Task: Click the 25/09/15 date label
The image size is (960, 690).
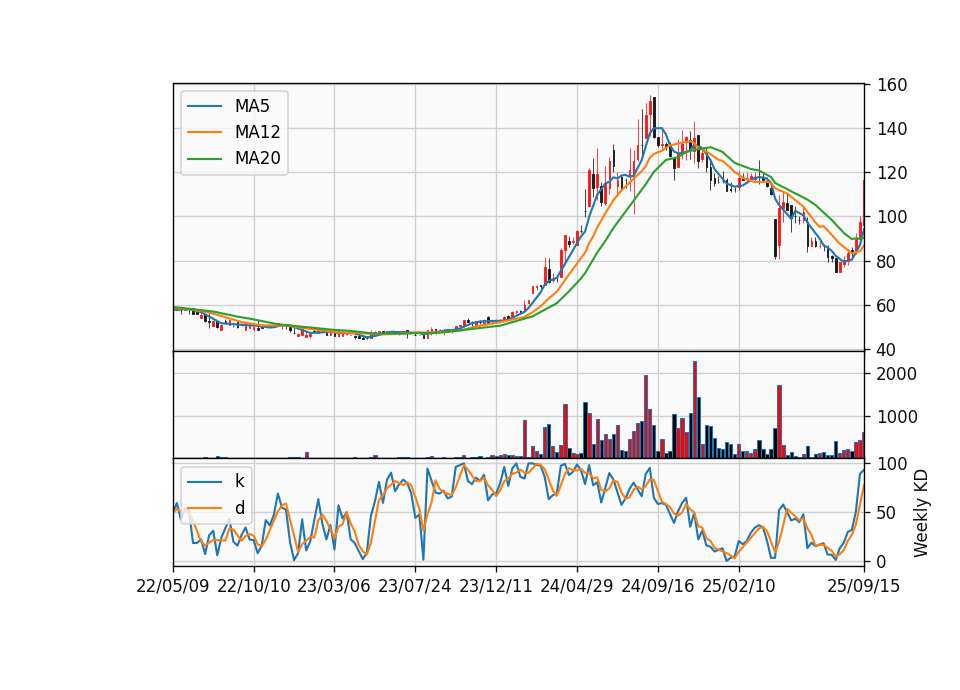Action: (864, 586)
